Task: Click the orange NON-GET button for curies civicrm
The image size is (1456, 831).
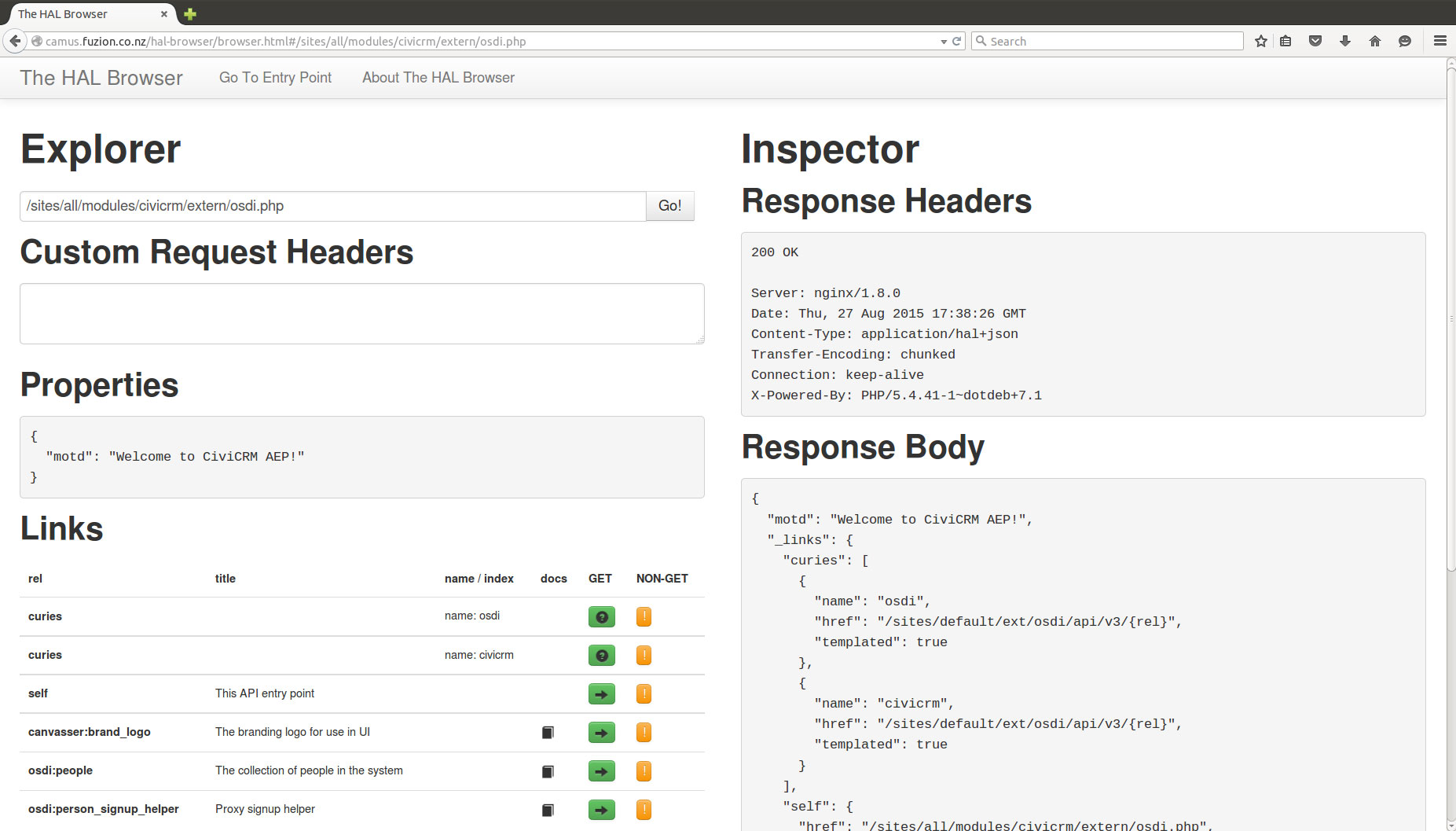Action: 644,656
